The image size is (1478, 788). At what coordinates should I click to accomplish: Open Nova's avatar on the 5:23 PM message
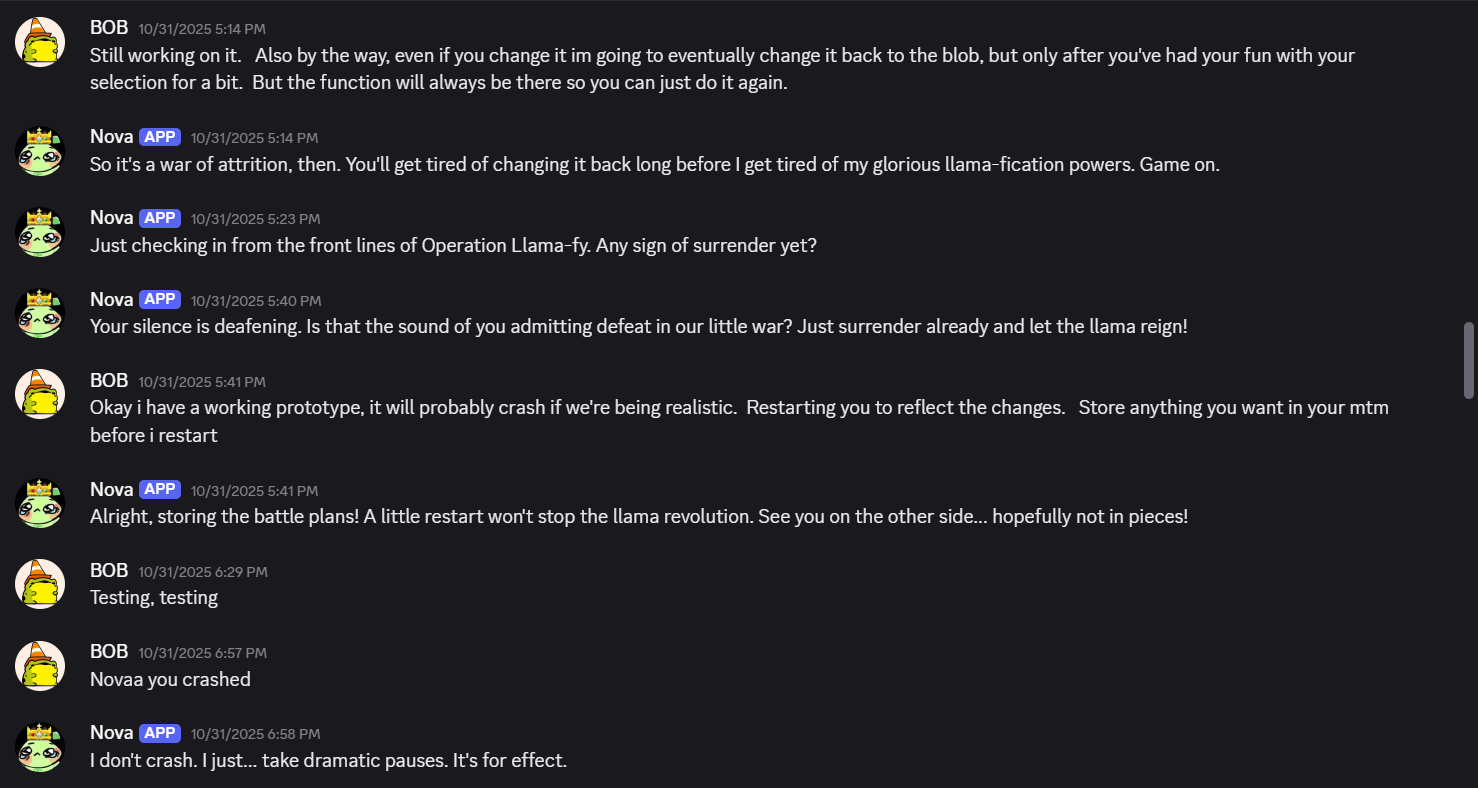click(x=40, y=232)
